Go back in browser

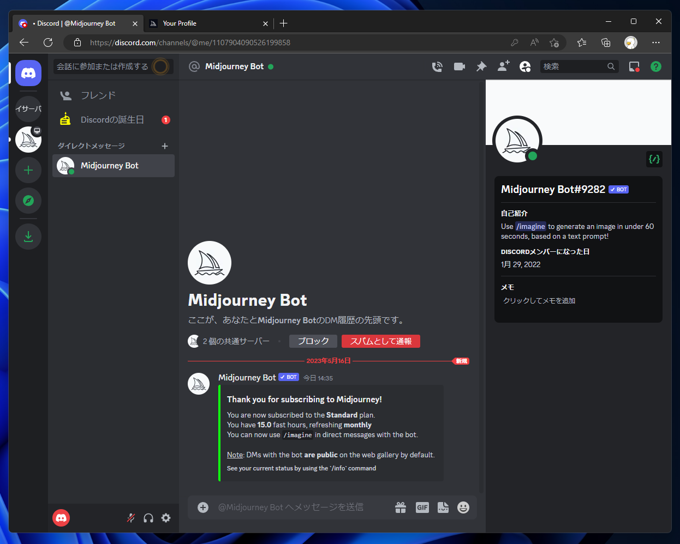[24, 43]
